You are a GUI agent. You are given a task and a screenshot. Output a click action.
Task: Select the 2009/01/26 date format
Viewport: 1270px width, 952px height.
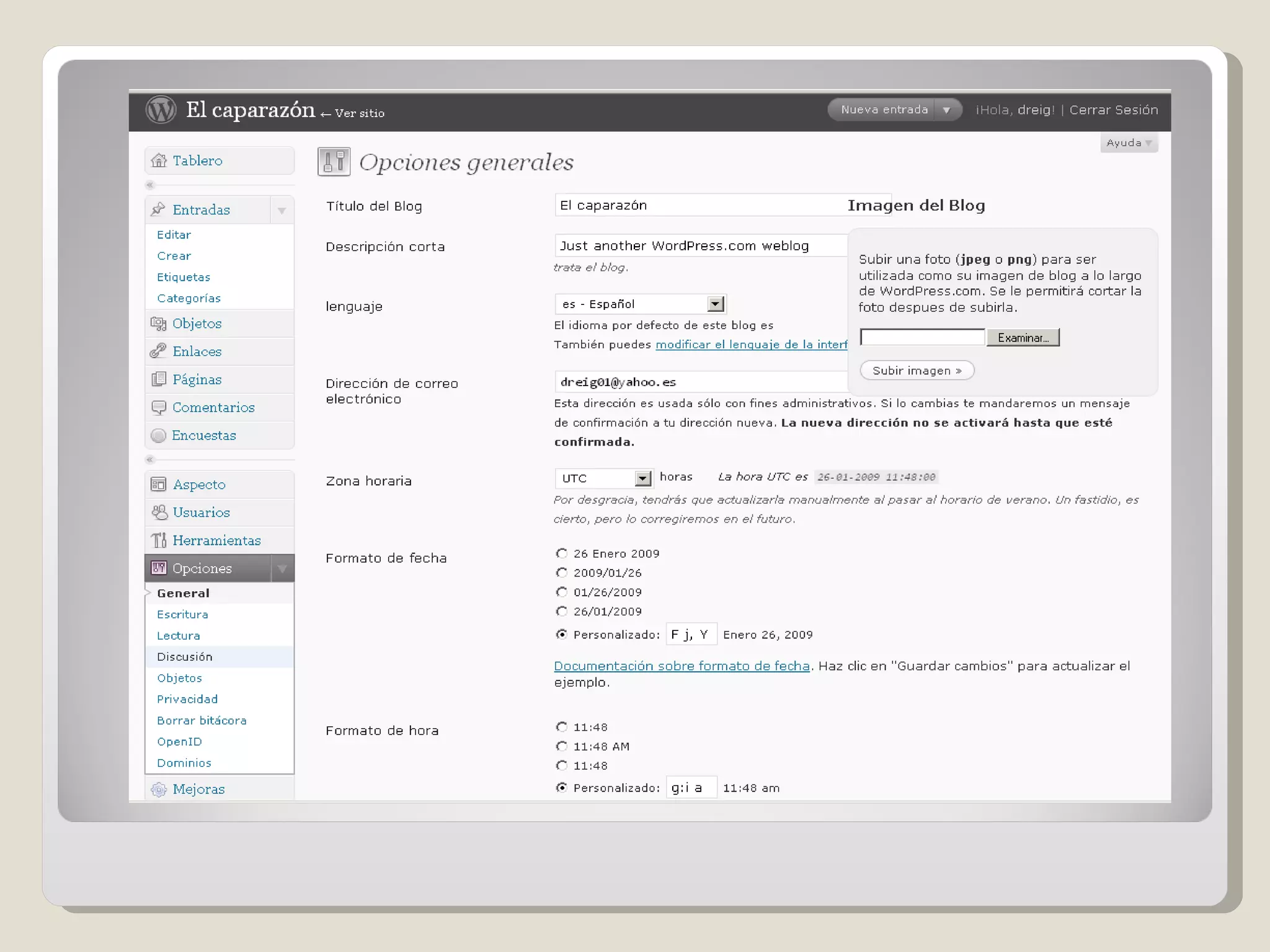562,573
